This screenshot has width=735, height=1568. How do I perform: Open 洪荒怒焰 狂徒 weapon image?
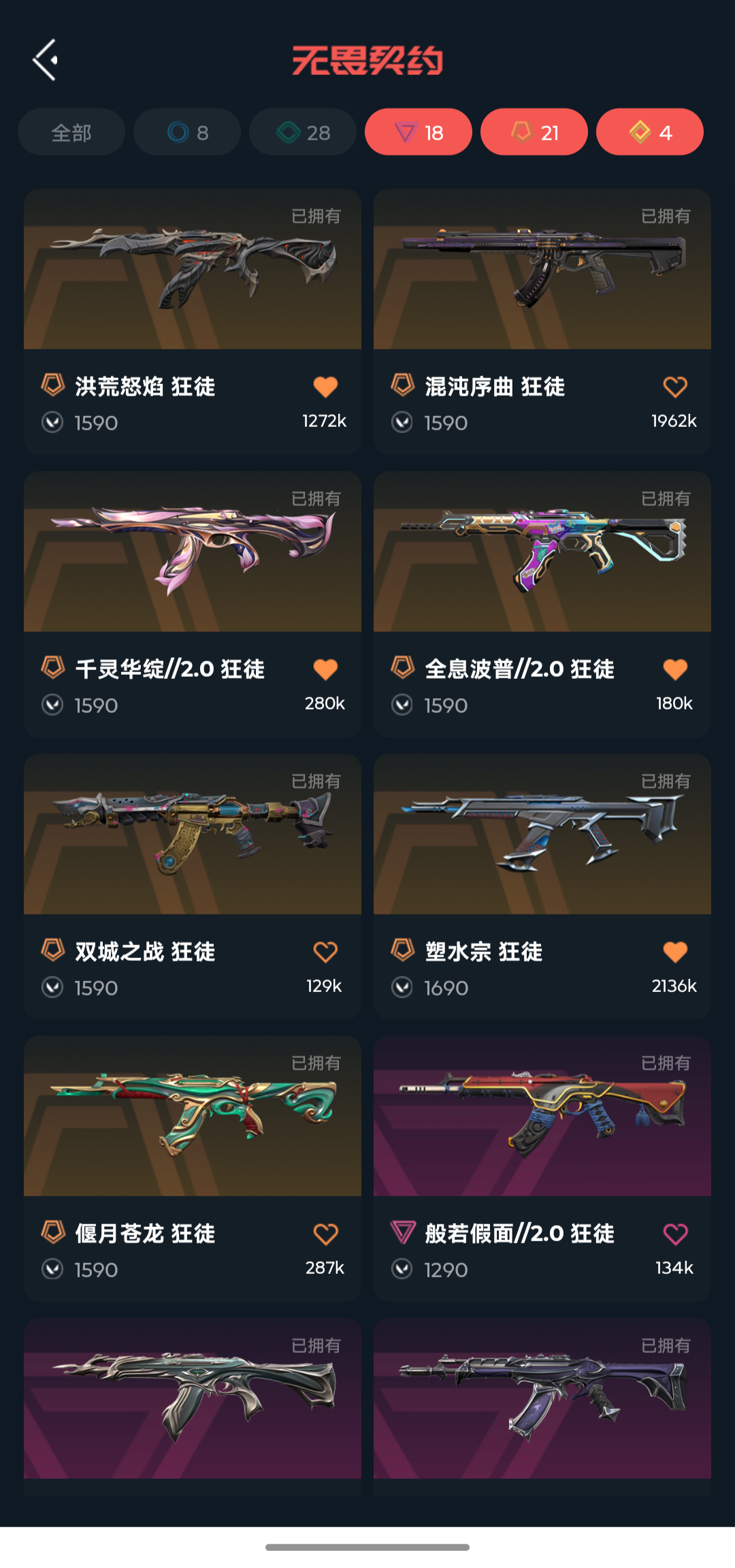pyautogui.click(x=193, y=269)
